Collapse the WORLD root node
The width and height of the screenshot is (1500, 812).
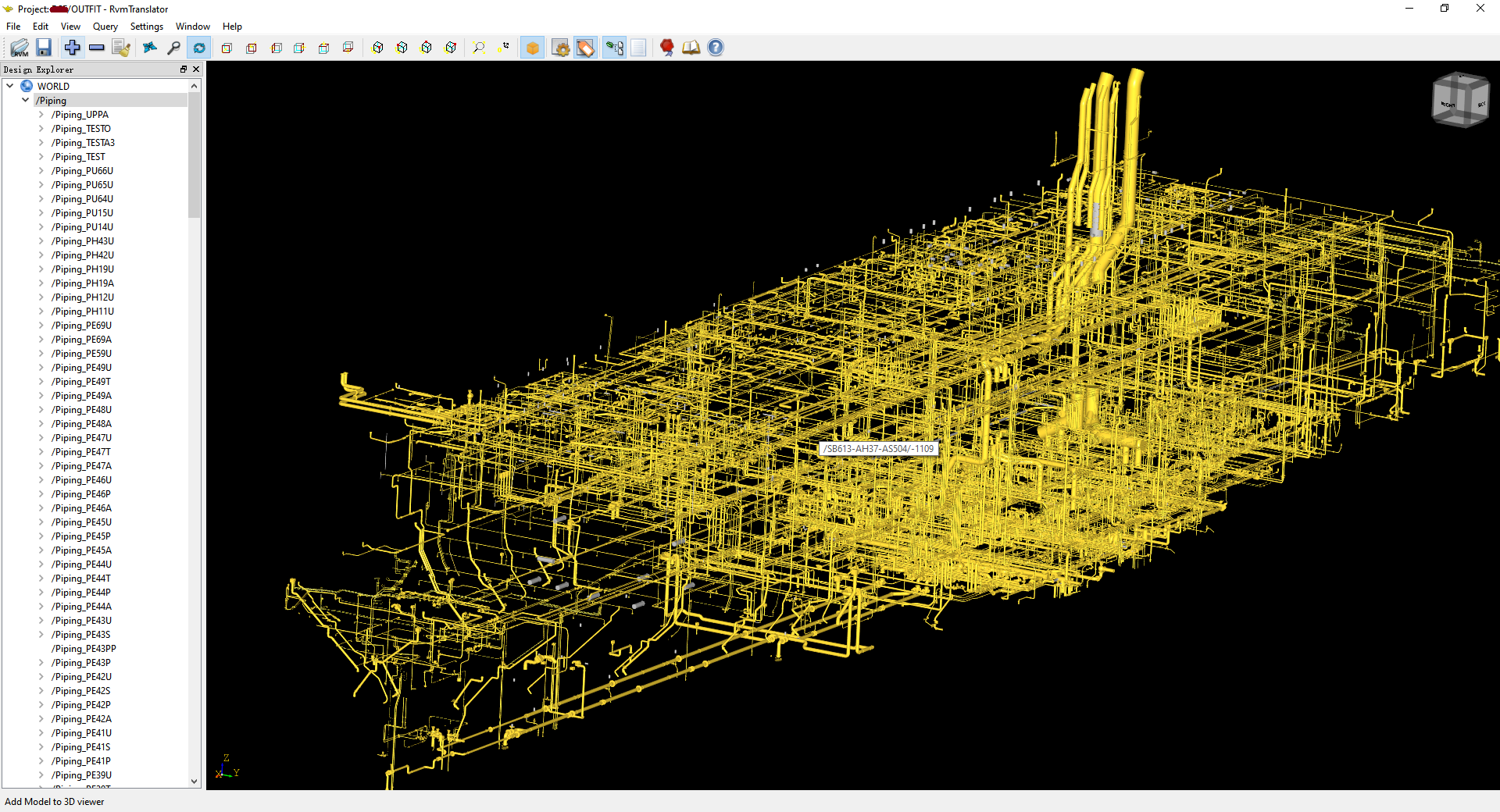point(10,86)
